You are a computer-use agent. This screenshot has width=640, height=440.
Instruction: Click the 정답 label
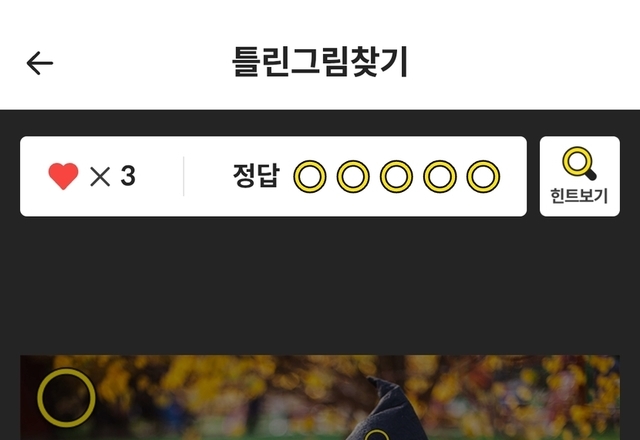[x=256, y=176]
